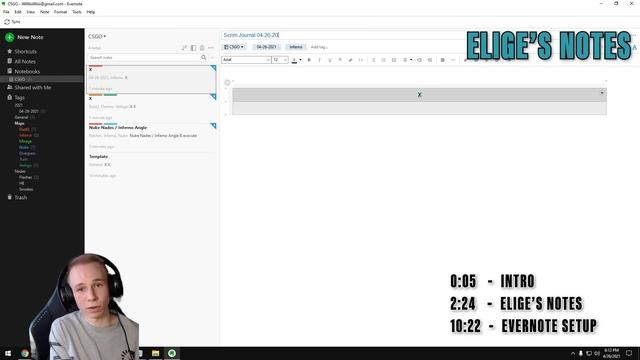Insert a numbered list
Image resolution: width=640 pixels, height=360 pixels.
tap(383, 60)
